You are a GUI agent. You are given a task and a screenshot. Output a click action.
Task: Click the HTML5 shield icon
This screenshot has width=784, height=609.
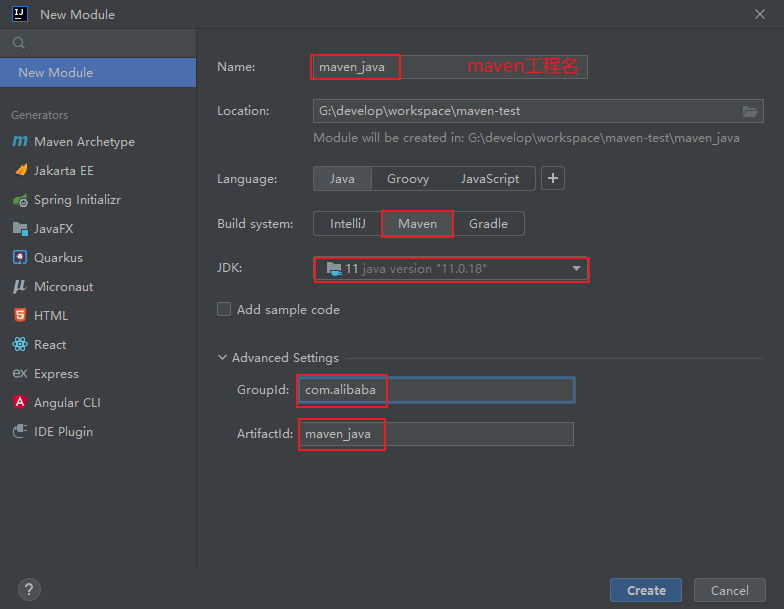(x=20, y=316)
